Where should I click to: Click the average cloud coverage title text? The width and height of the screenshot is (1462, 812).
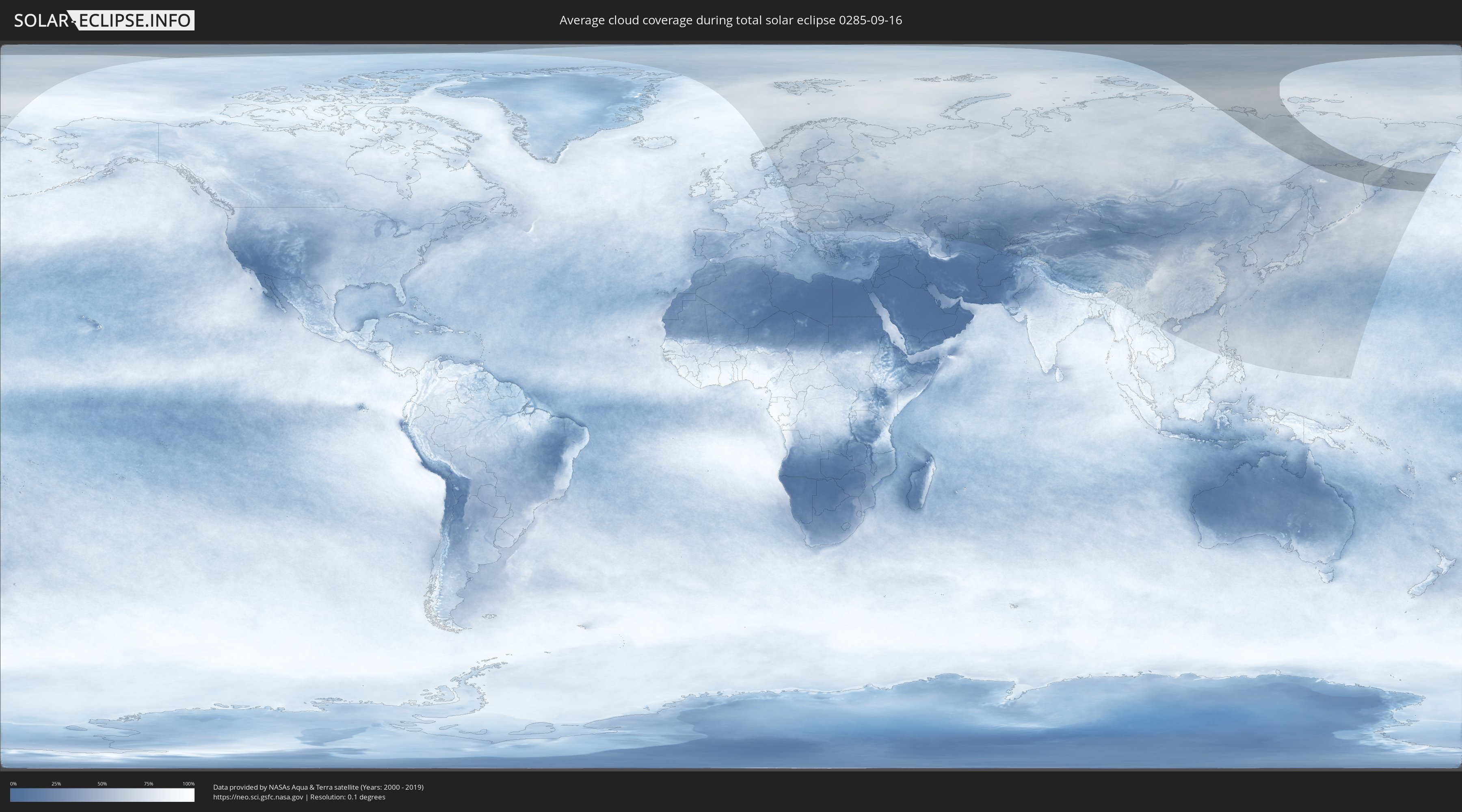click(731, 20)
